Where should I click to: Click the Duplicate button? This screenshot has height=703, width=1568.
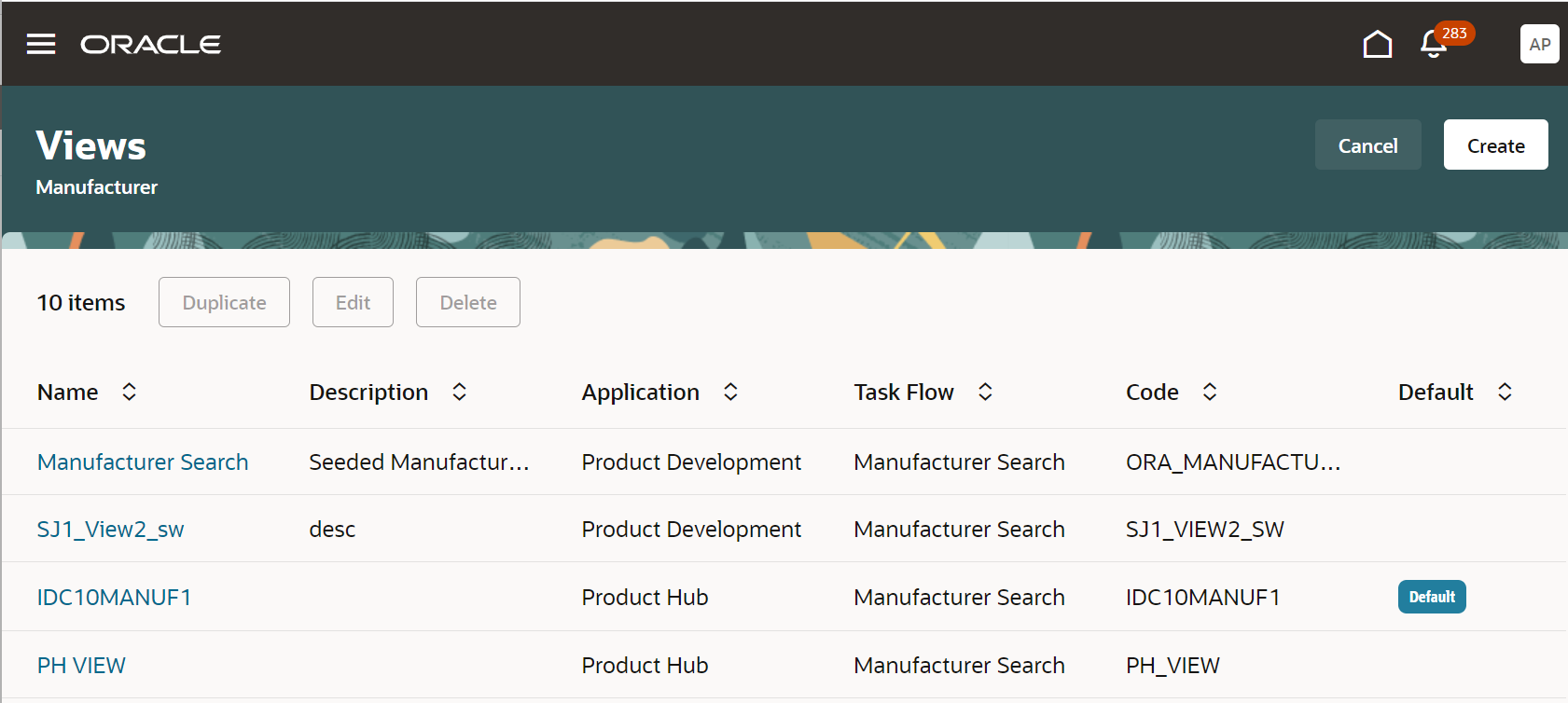coord(224,302)
